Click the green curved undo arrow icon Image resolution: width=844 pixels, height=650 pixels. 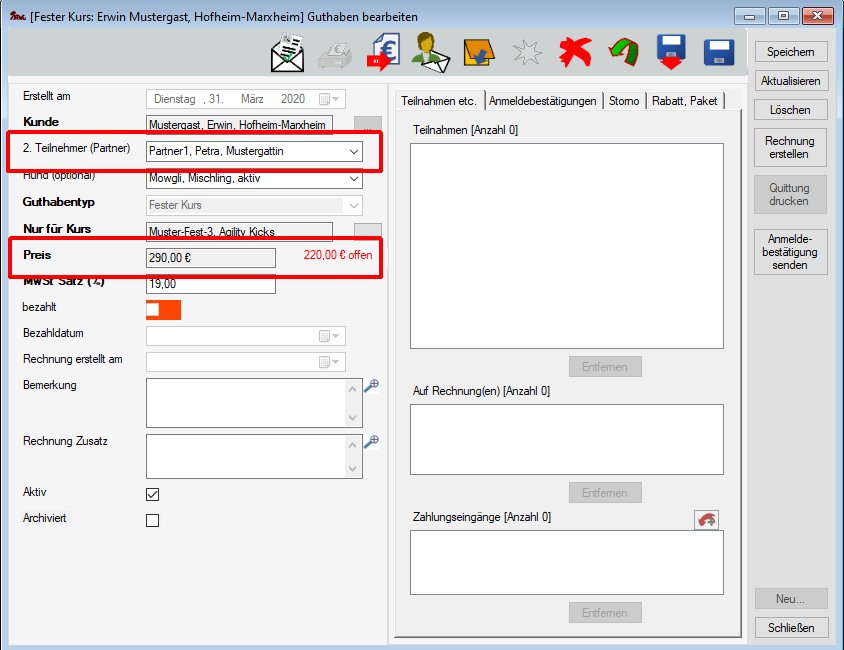click(x=623, y=54)
